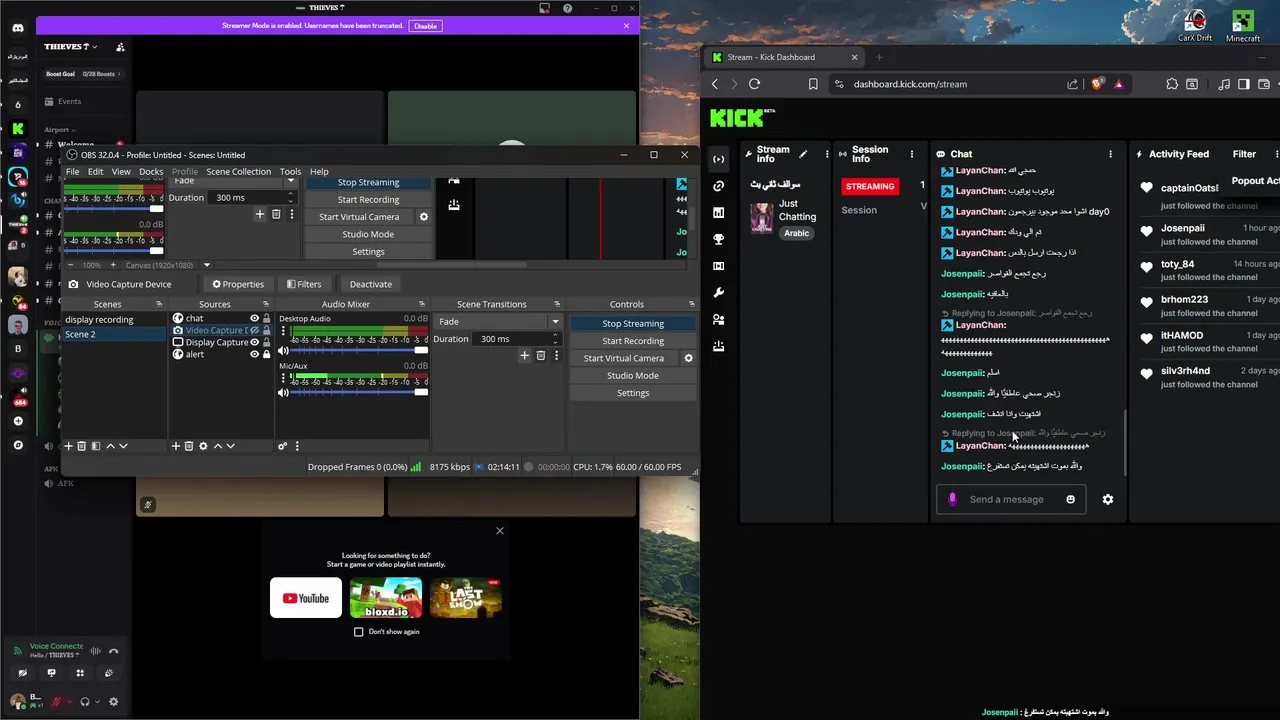This screenshot has width=1280, height=720.
Task: Edit Stream info with pencil icon
Action: tap(803, 154)
